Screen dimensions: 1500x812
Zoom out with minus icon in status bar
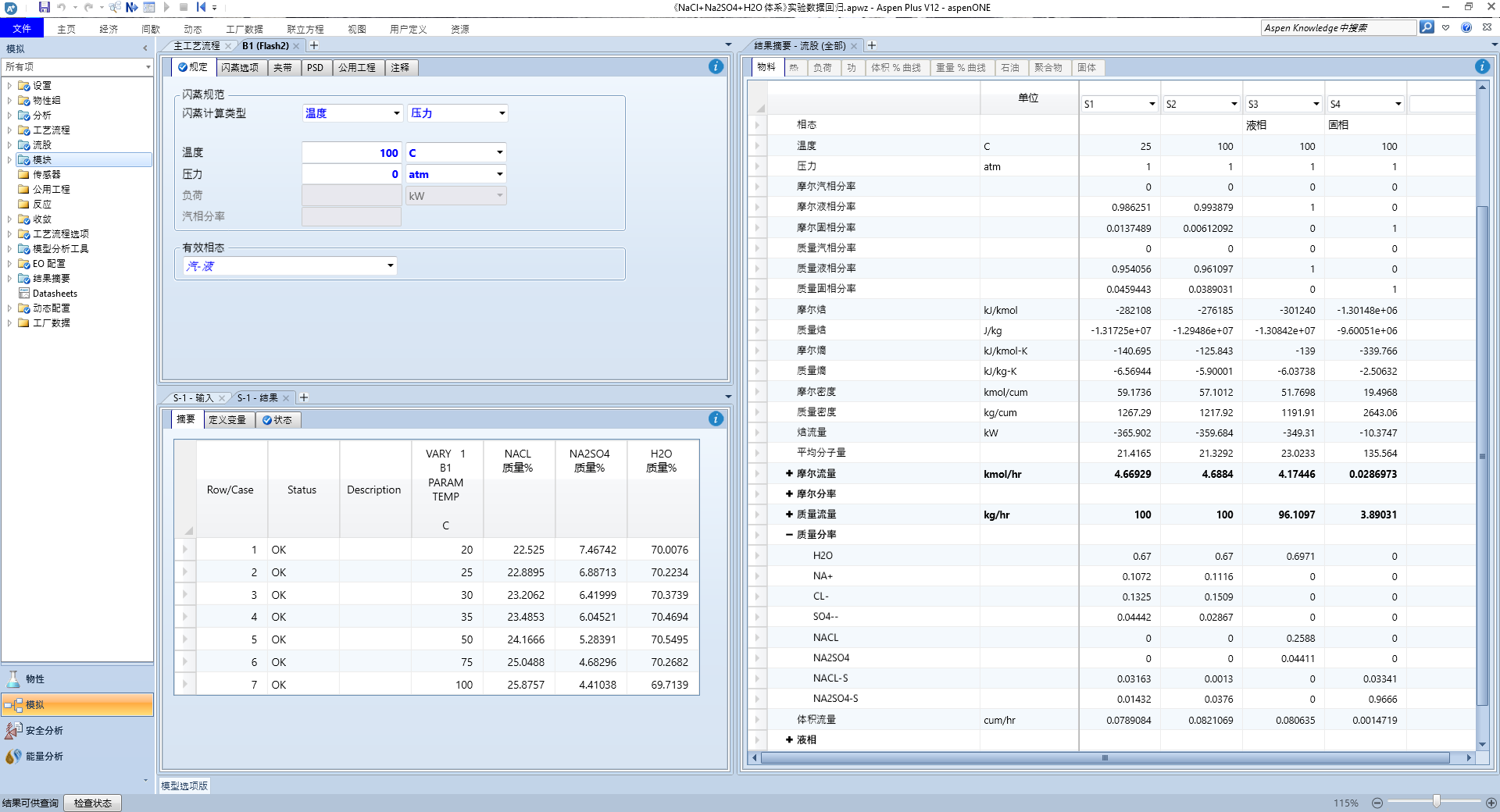[1377, 803]
